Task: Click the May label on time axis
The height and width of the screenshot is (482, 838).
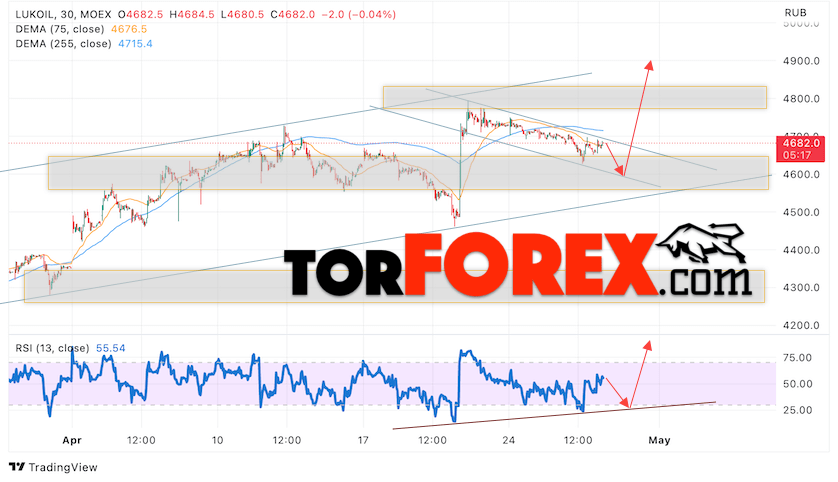Action: 659,440
